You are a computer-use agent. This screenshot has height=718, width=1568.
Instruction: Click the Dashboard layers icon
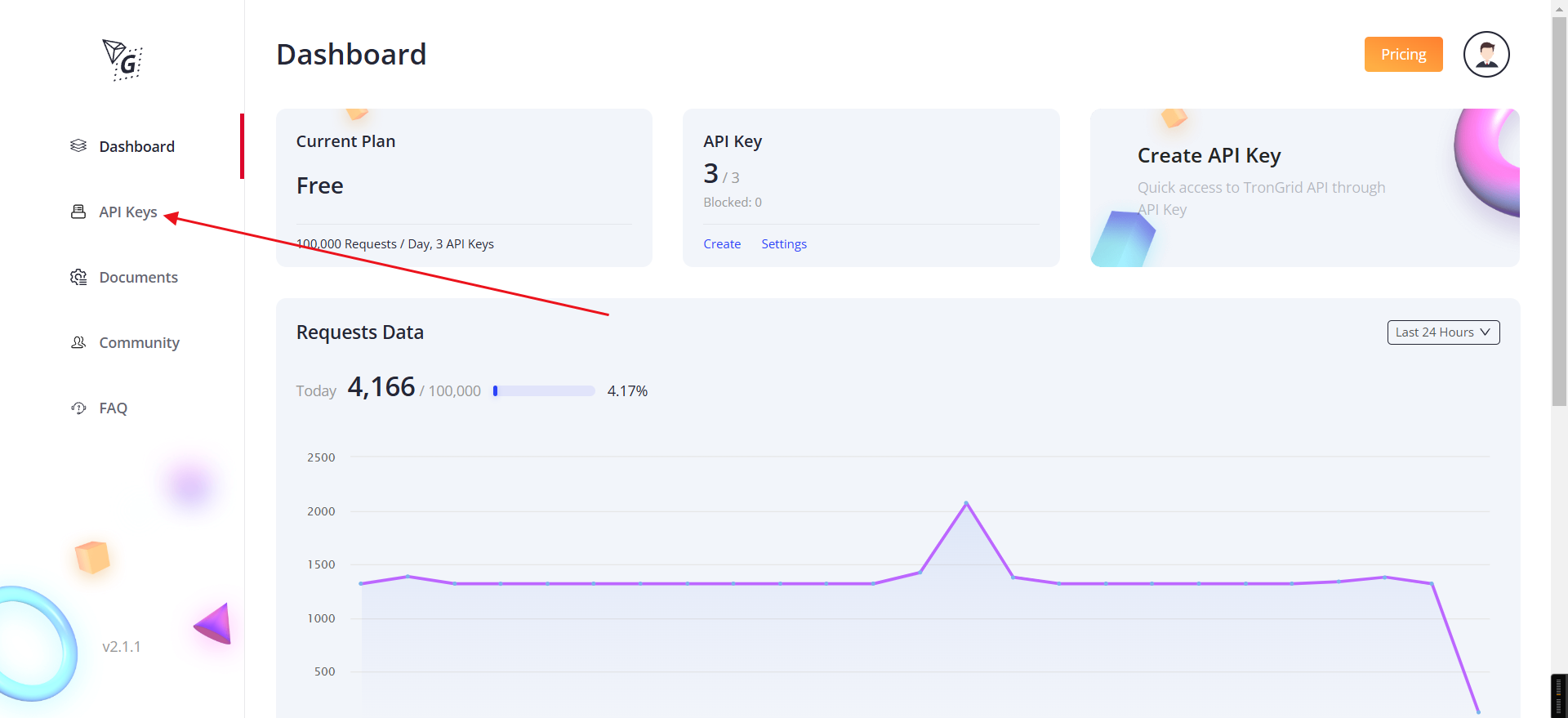coord(78,145)
